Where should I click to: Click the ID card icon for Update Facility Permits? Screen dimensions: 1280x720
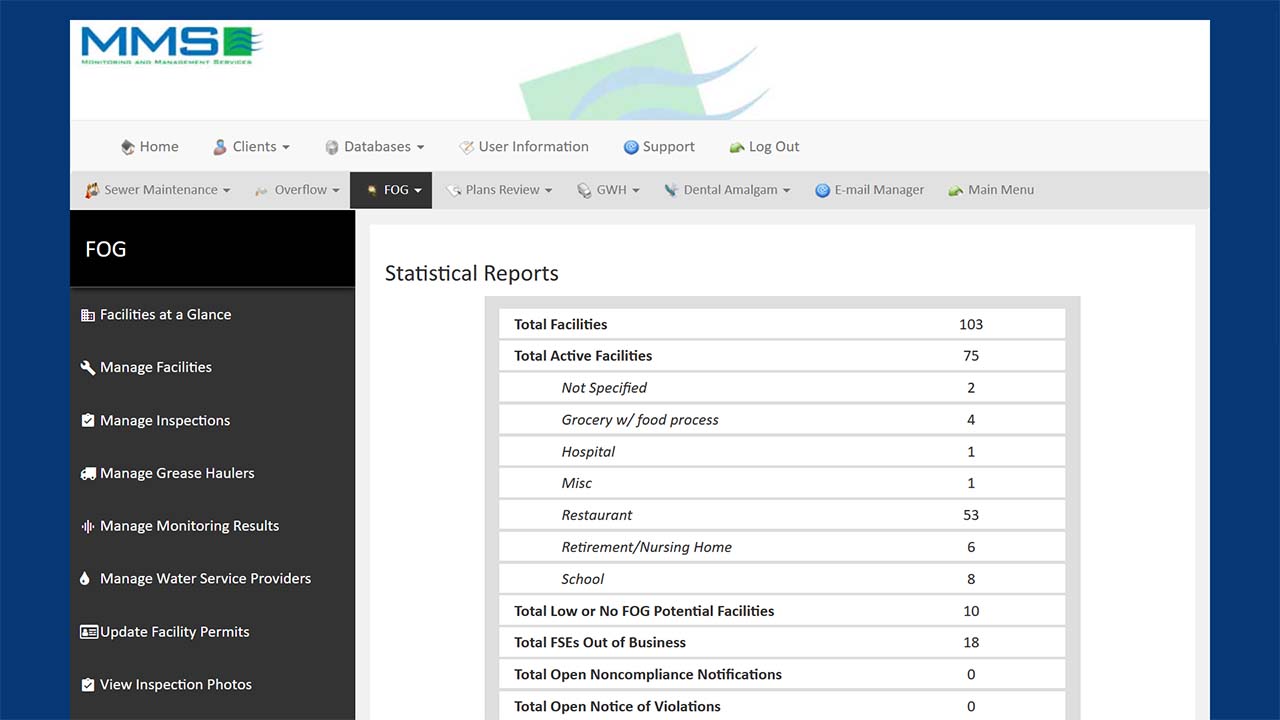point(88,632)
